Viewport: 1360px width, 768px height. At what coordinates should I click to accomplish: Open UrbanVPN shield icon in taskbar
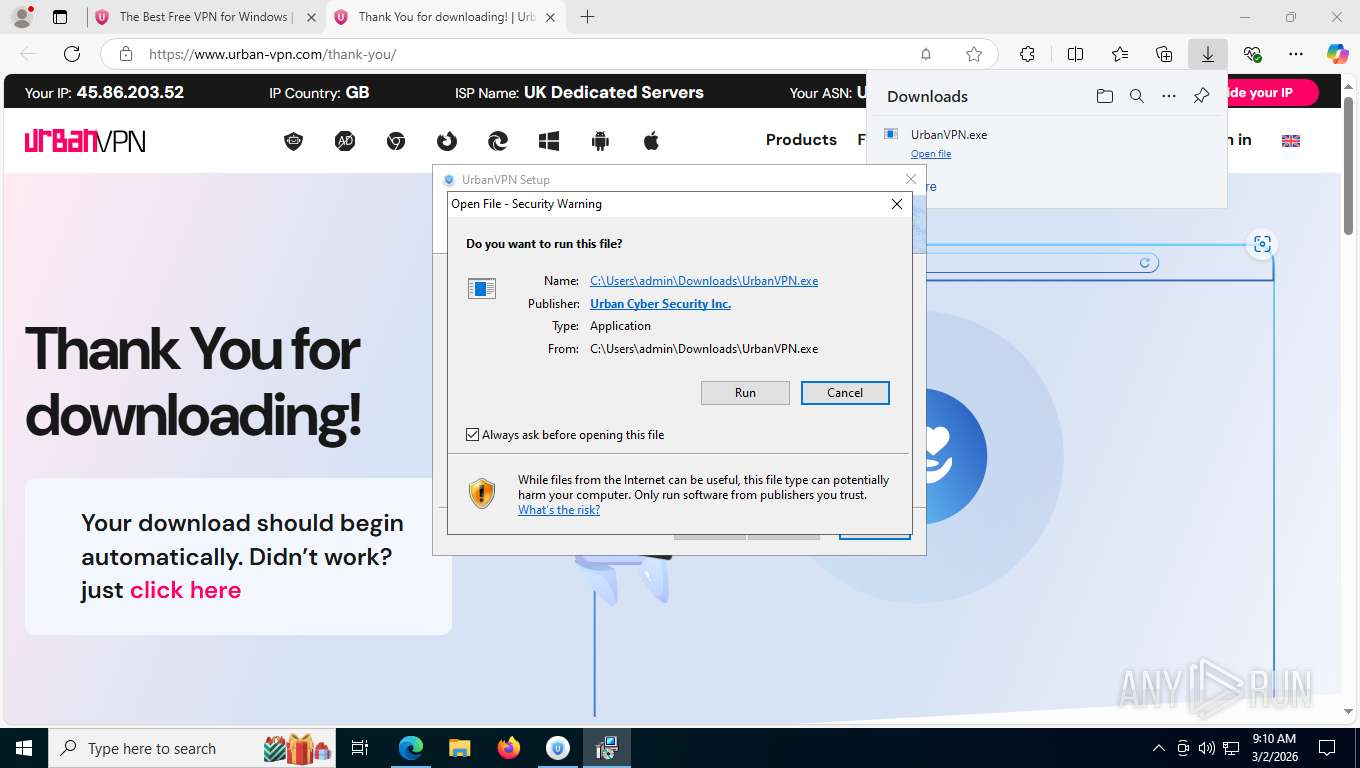coord(558,748)
